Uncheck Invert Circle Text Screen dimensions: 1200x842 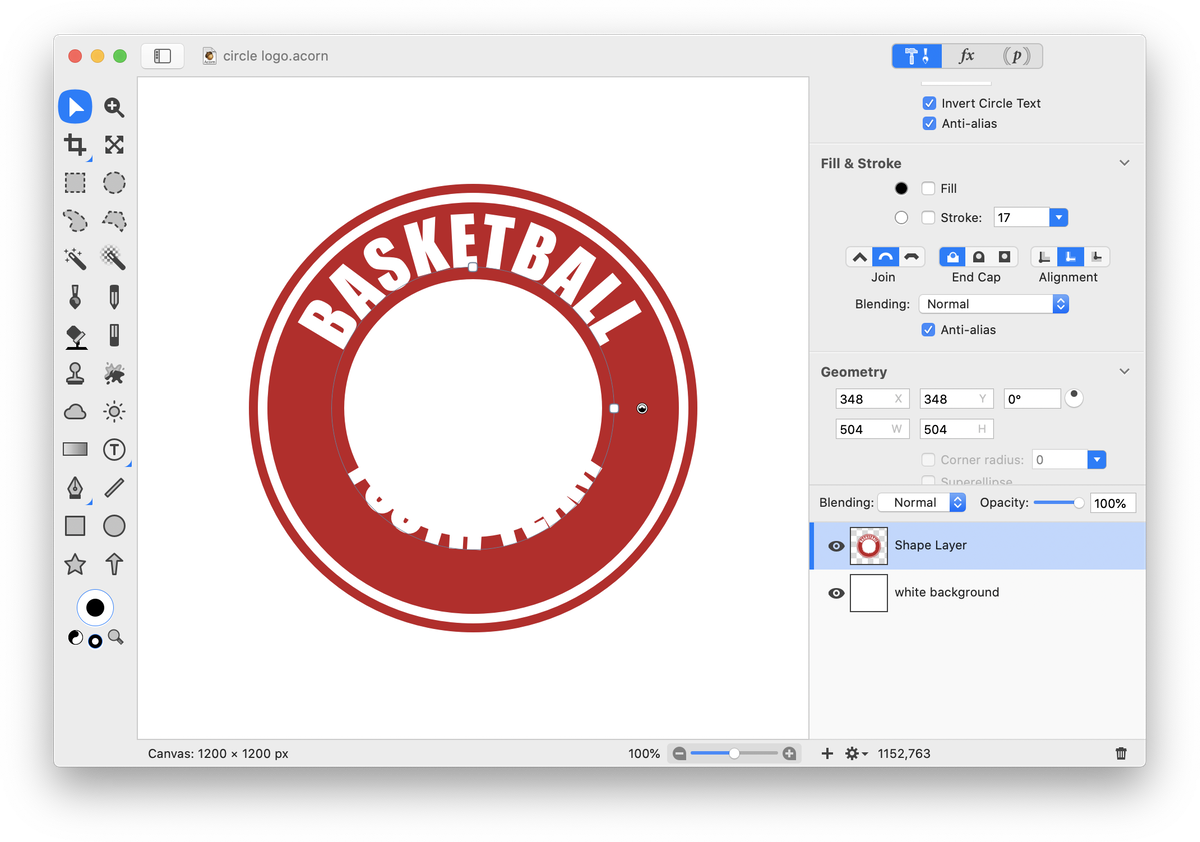[x=929, y=103]
